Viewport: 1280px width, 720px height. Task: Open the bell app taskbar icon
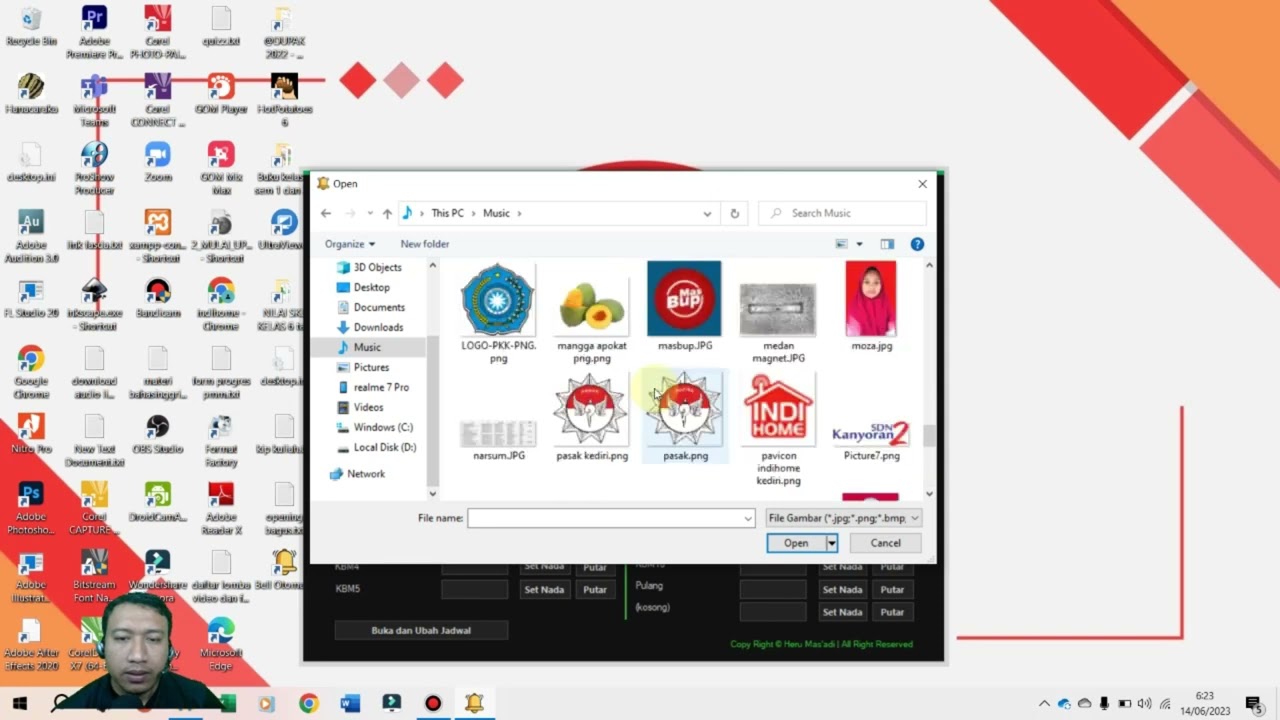point(474,704)
